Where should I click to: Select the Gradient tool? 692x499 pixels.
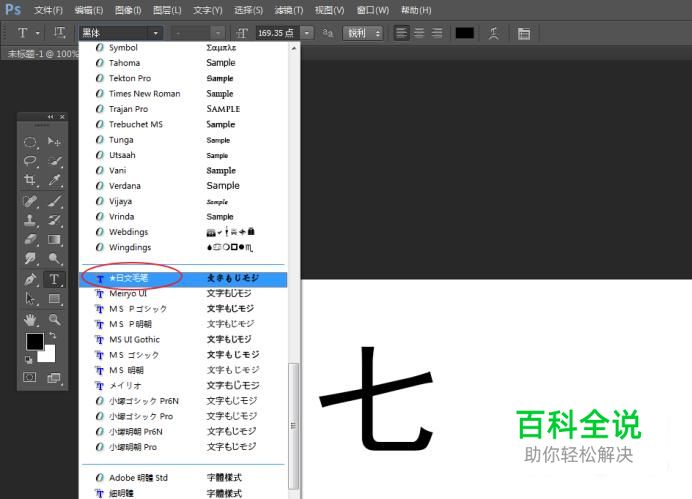point(54,239)
